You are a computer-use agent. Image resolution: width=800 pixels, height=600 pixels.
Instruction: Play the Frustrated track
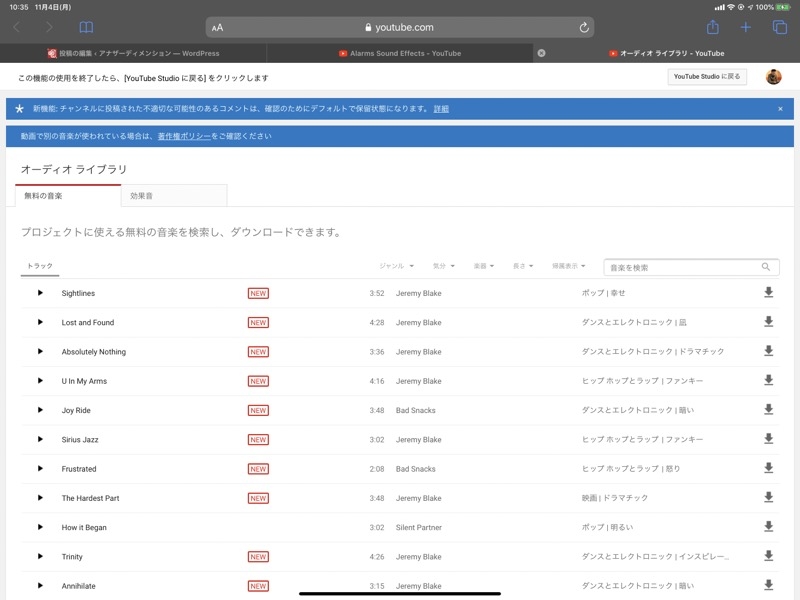click(x=40, y=468)
